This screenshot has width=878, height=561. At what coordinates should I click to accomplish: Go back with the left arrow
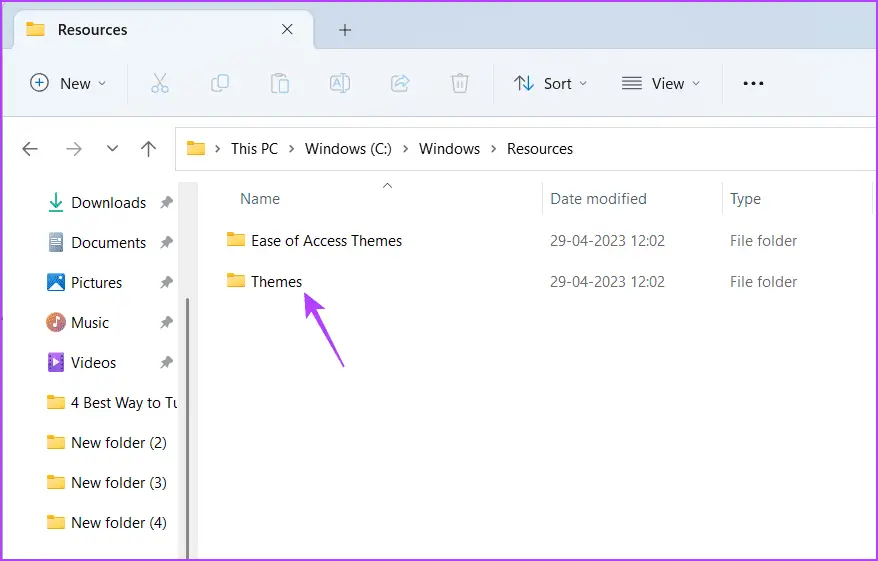pyautogui.click(x=30, y=149)
